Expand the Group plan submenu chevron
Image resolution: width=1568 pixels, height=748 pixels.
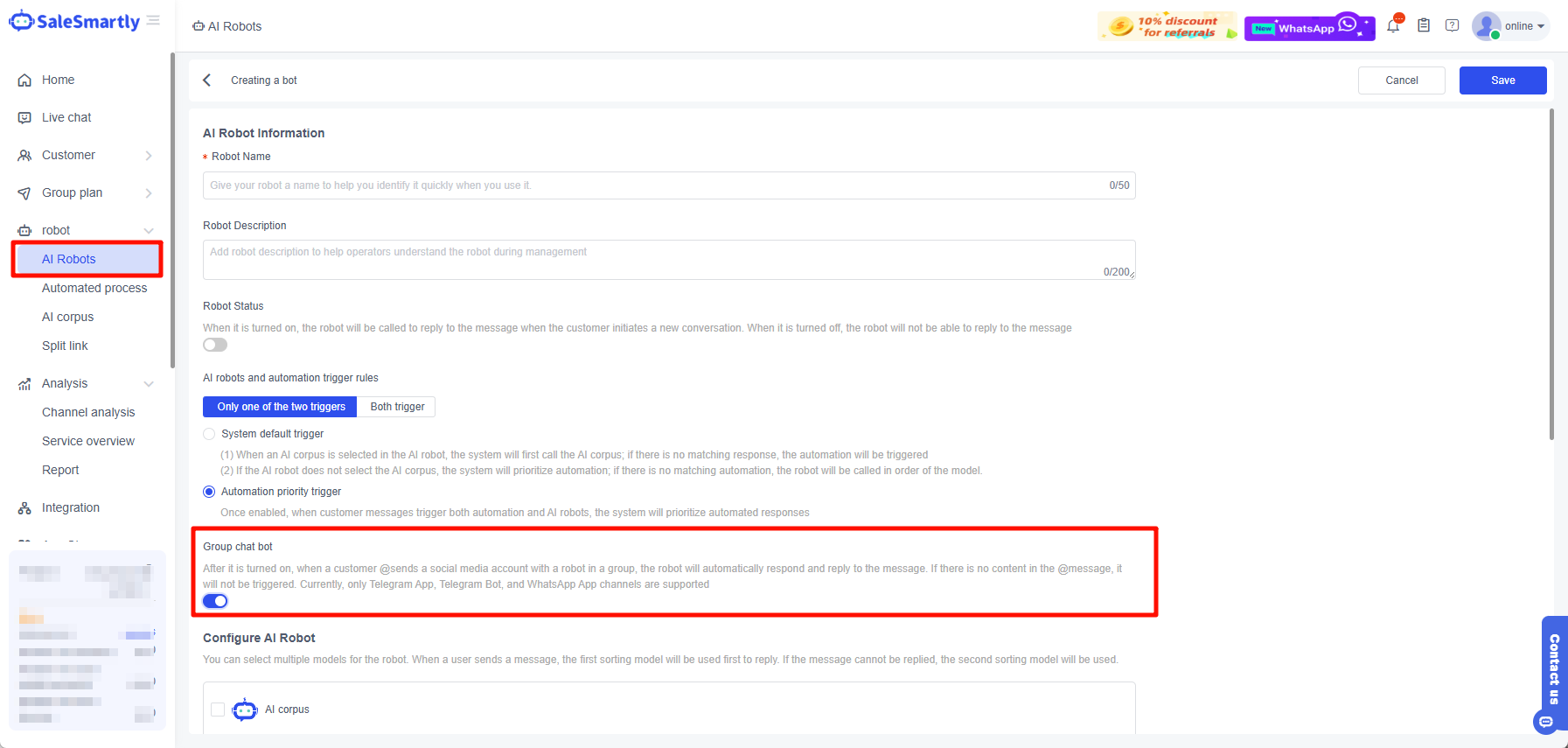point(149,193)
